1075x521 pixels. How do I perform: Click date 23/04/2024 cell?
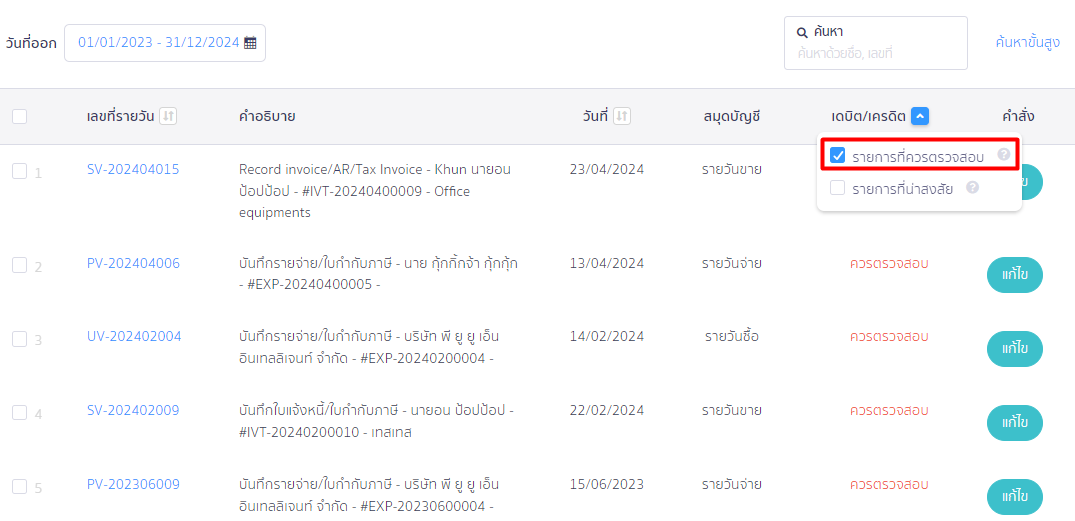(607, 169)
